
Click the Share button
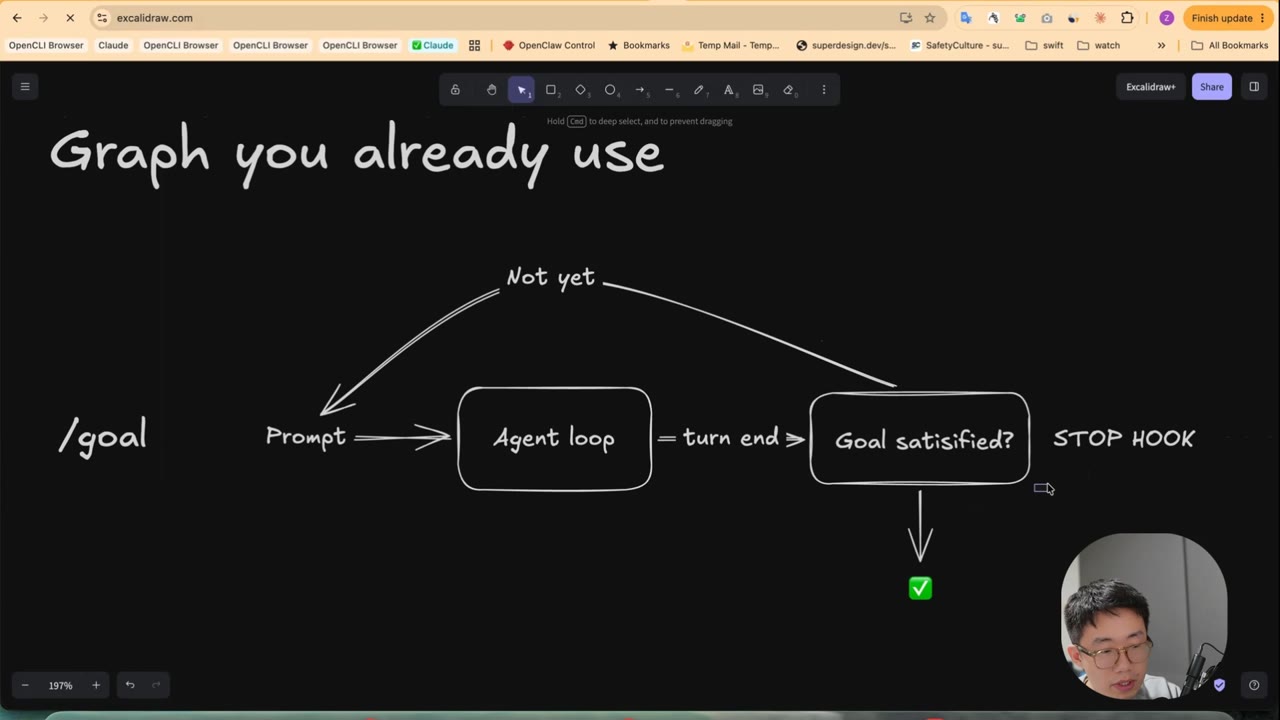coord(1212,87)
